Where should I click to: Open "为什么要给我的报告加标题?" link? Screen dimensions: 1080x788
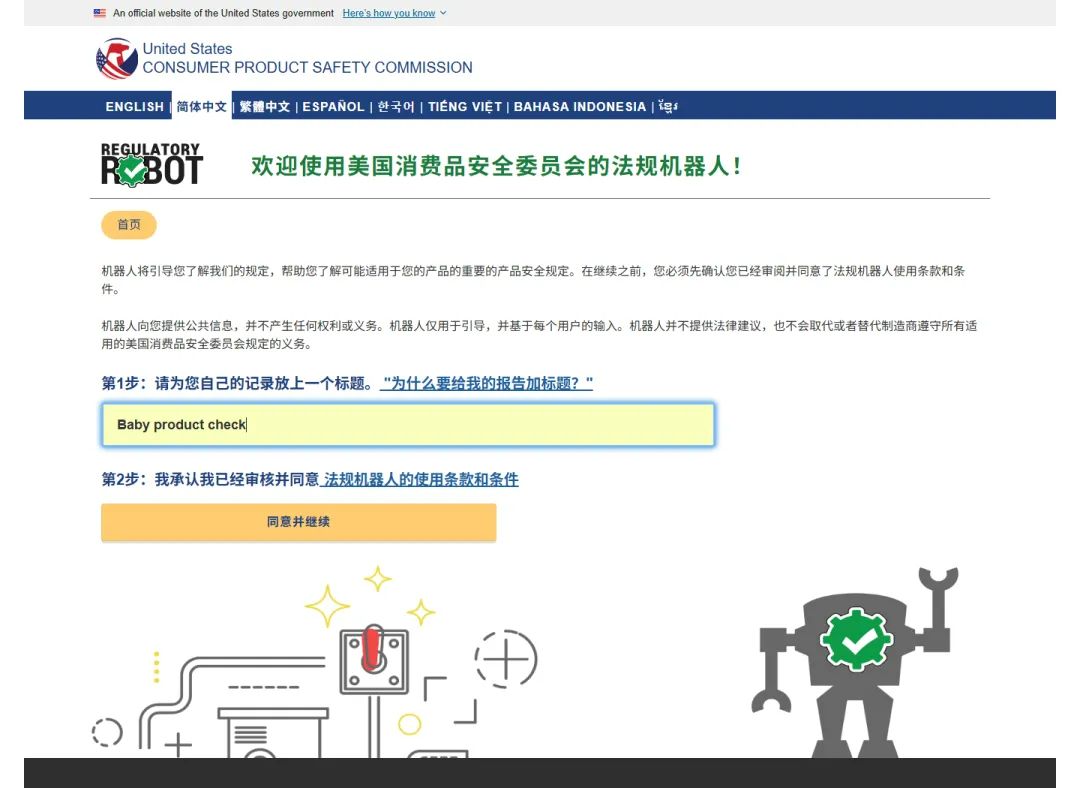[486, 384]
